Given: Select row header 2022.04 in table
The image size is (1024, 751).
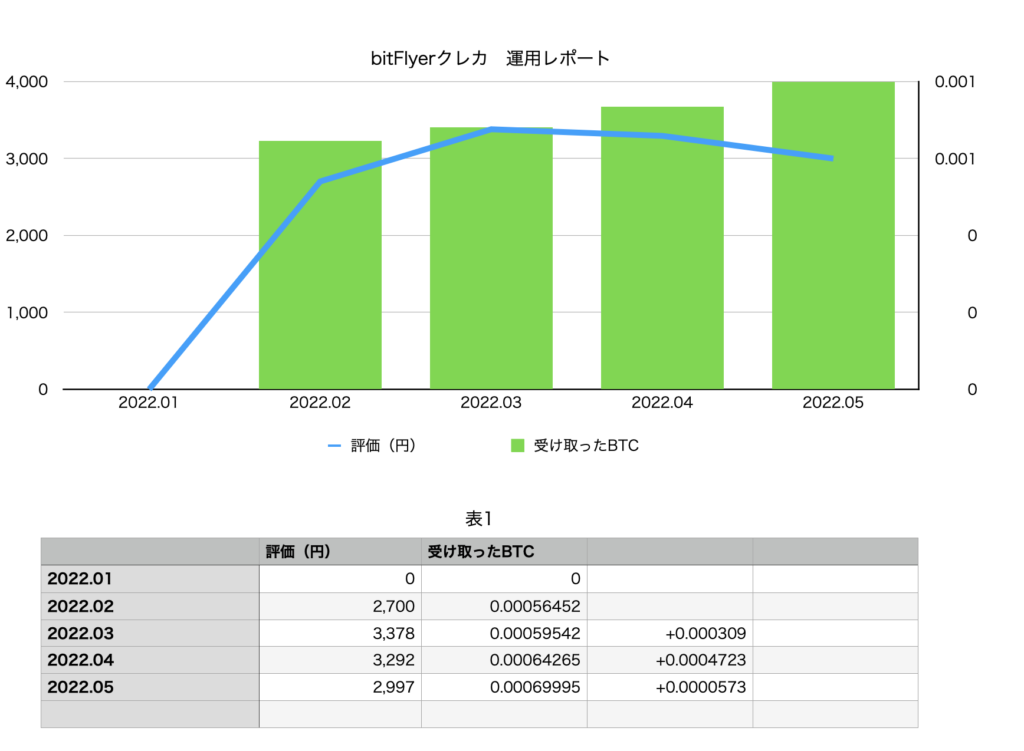Looking at the screenshot, I should coord(150,660).
